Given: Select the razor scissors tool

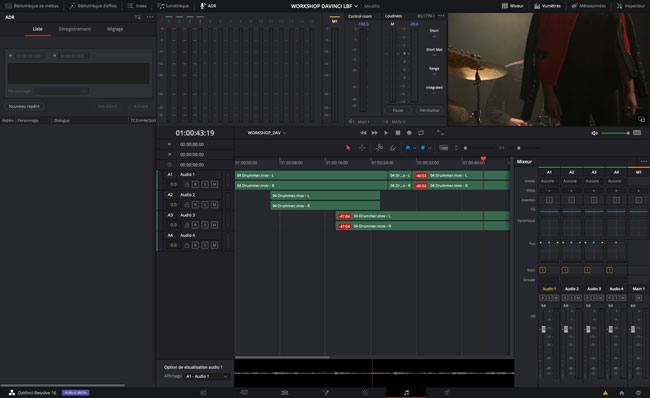Looking at the screenshot, I should 379,148.
